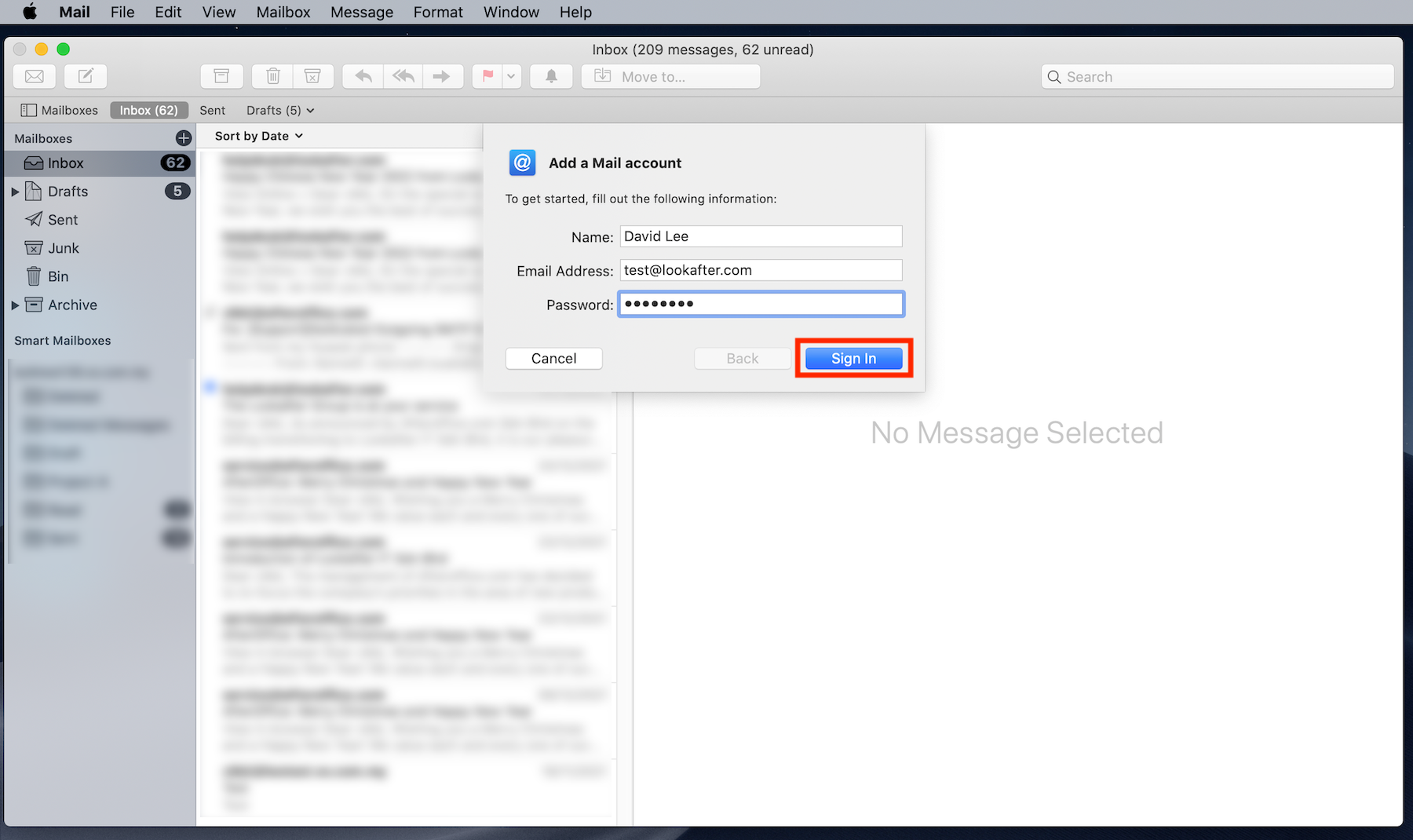This screenshot has height=840, width=1413.
Task: Open the flag color dropdown arrow
Action: tap(511, 76)
